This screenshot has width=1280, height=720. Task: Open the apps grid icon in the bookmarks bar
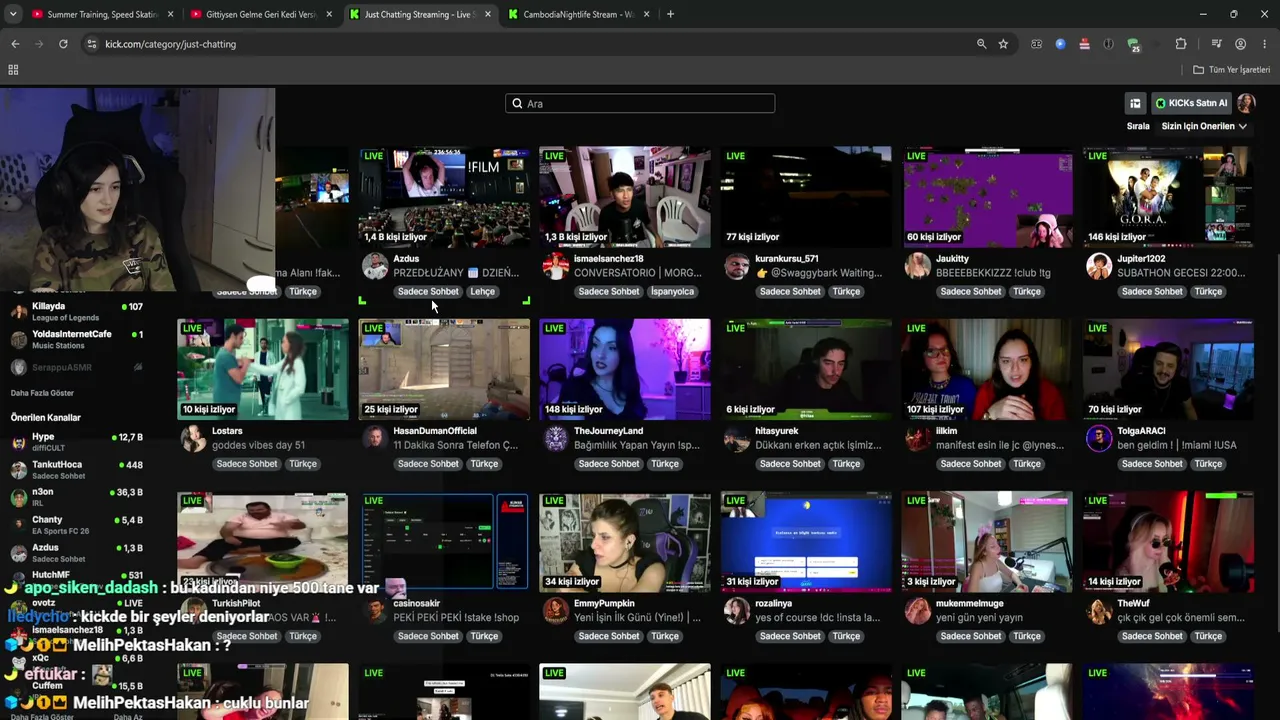13,70
